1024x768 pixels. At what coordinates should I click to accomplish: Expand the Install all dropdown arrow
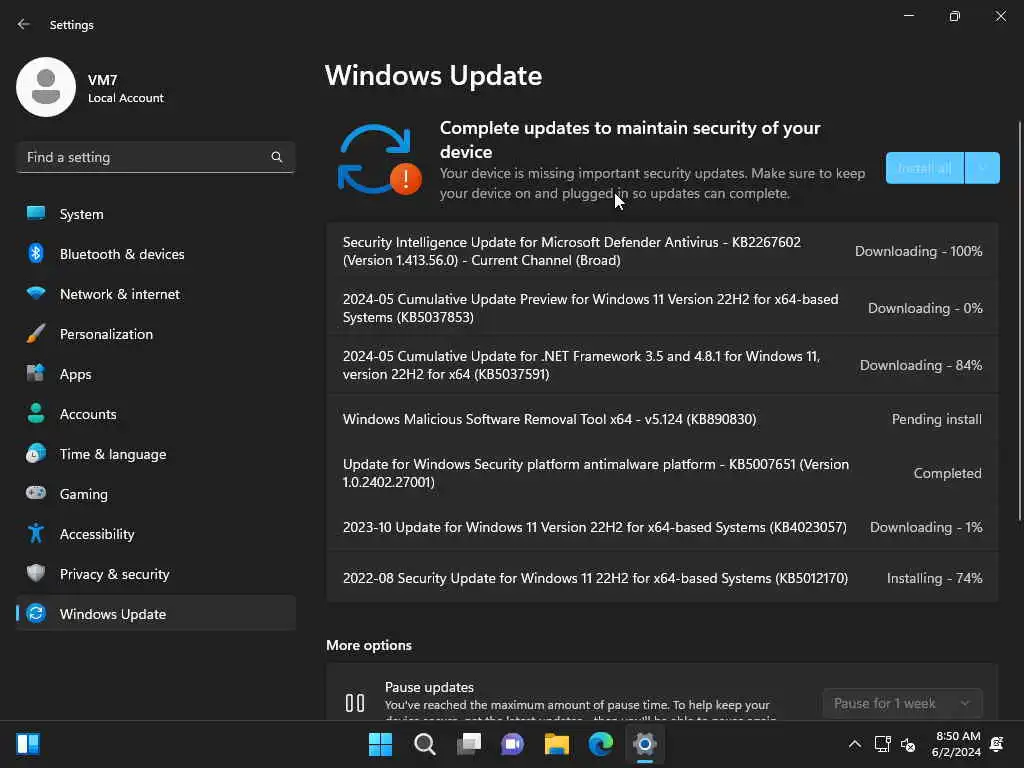pos(982,168)
